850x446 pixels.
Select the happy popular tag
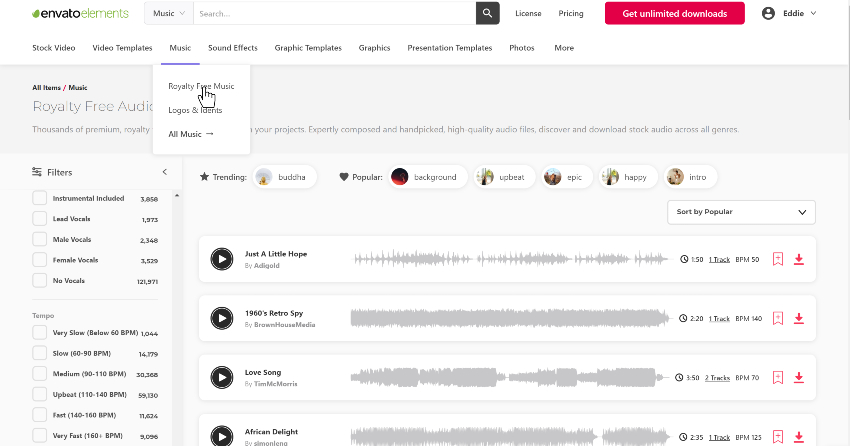(x=628, y=177)
